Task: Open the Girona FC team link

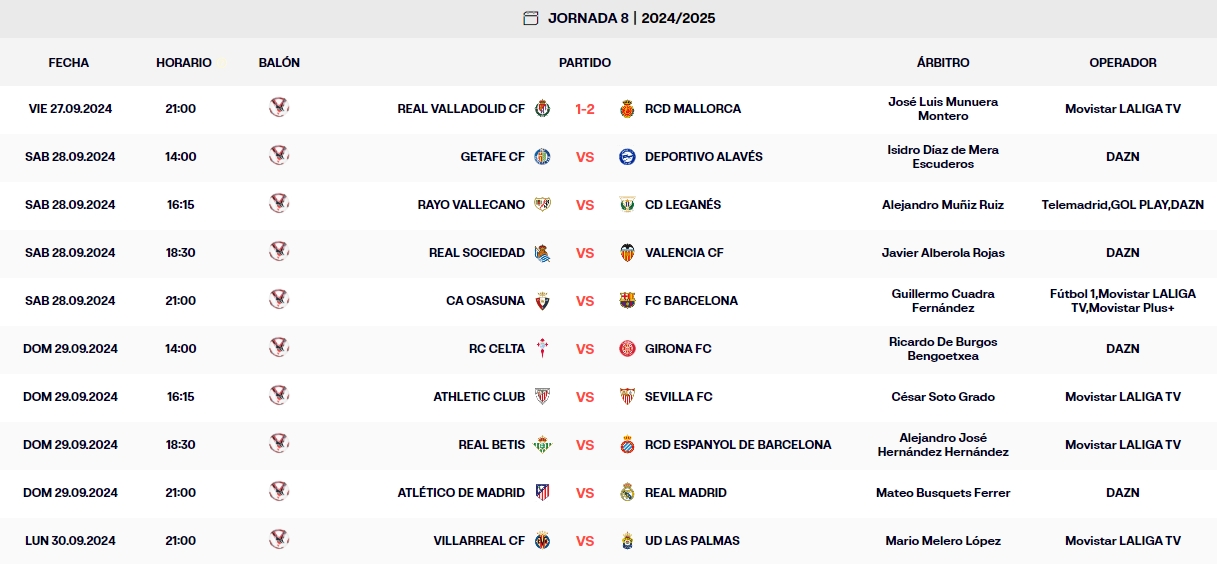Action: [678, 349]
